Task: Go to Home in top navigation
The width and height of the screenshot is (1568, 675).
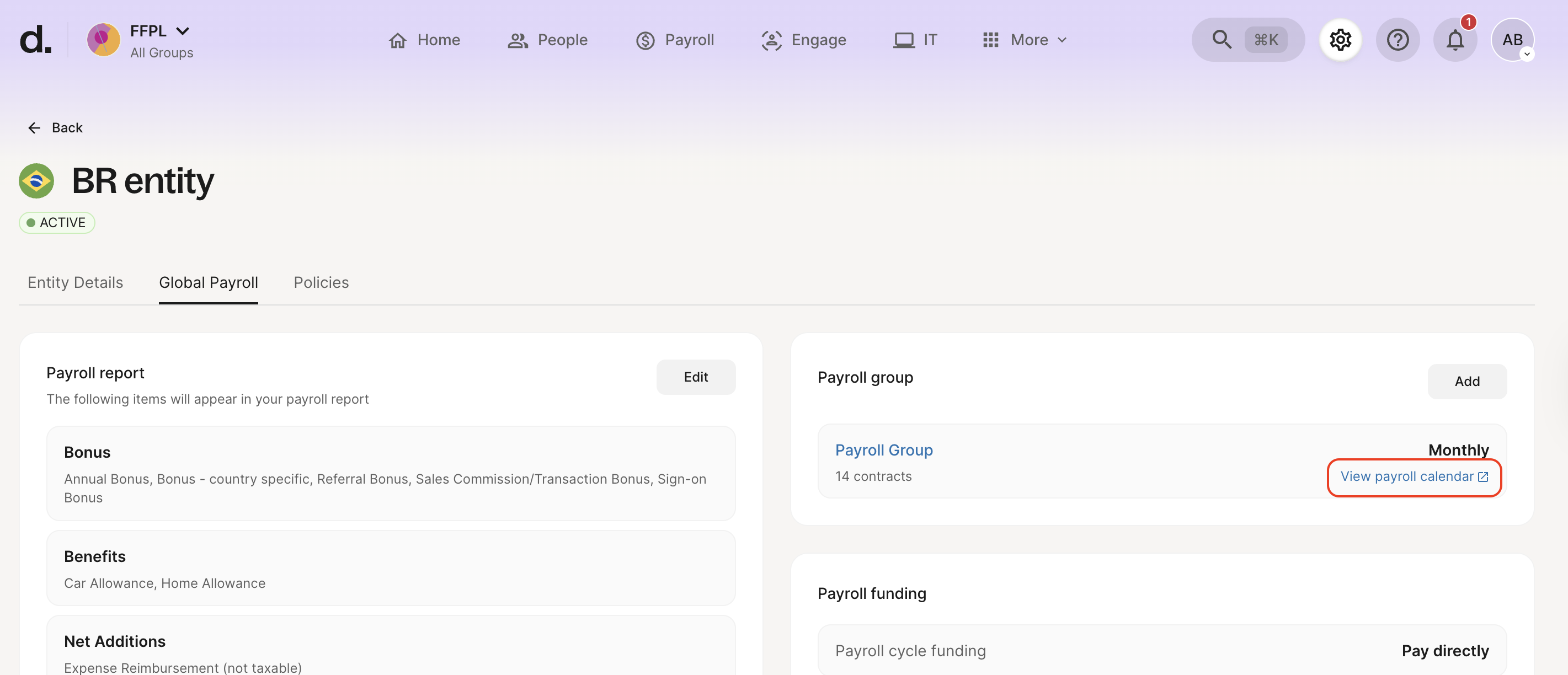Action: click(x=424, y=40)
